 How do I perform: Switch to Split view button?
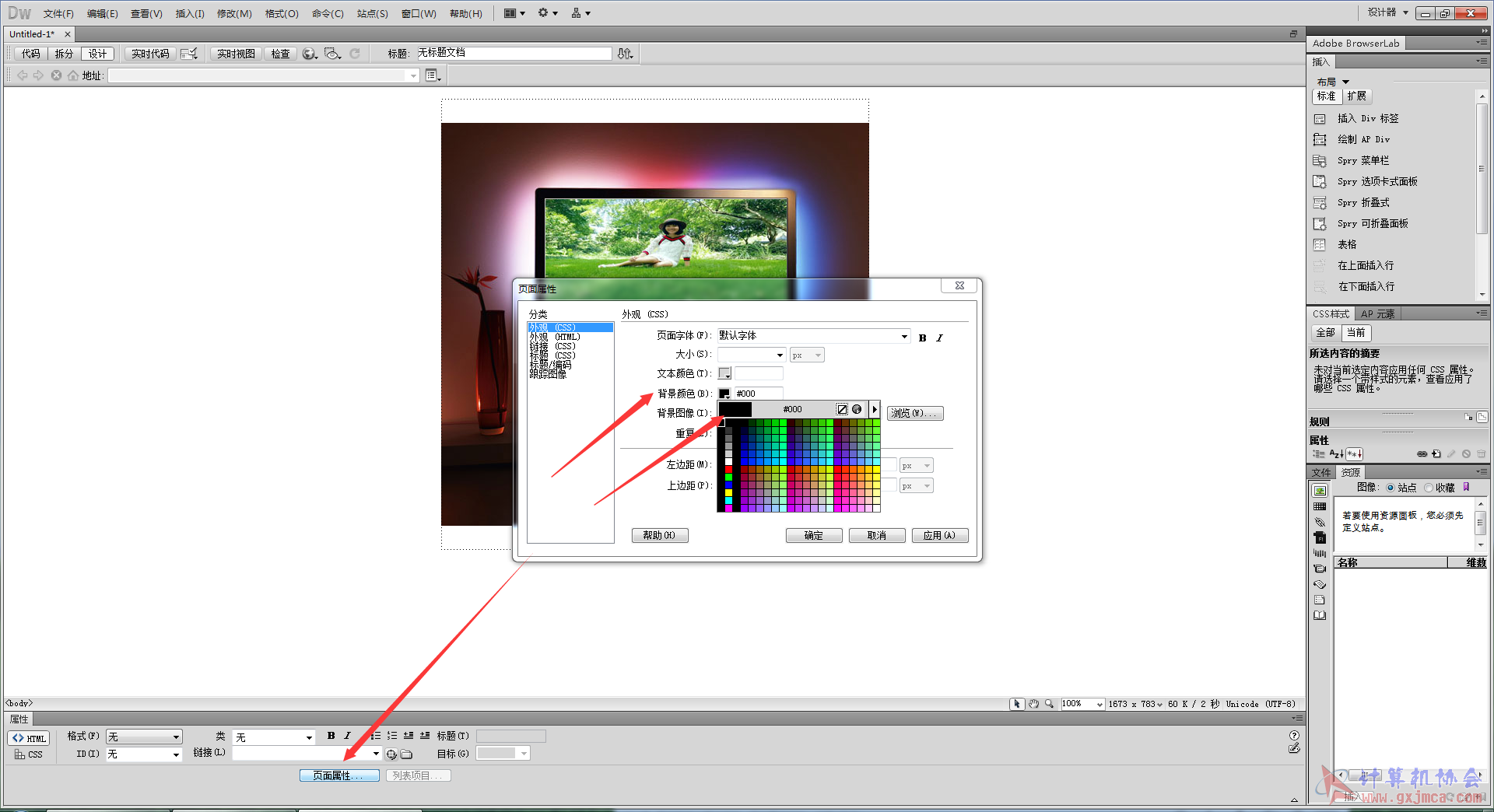(x=64, y=54)
